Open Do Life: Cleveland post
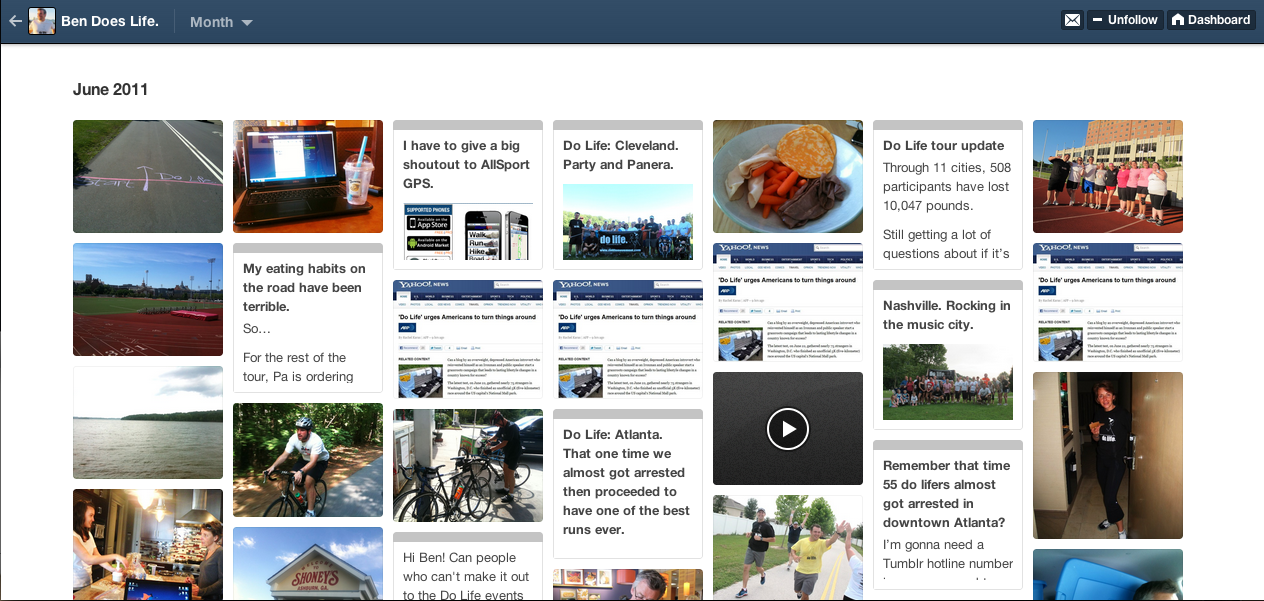The image size is (1264, 601). click(628, 195)
